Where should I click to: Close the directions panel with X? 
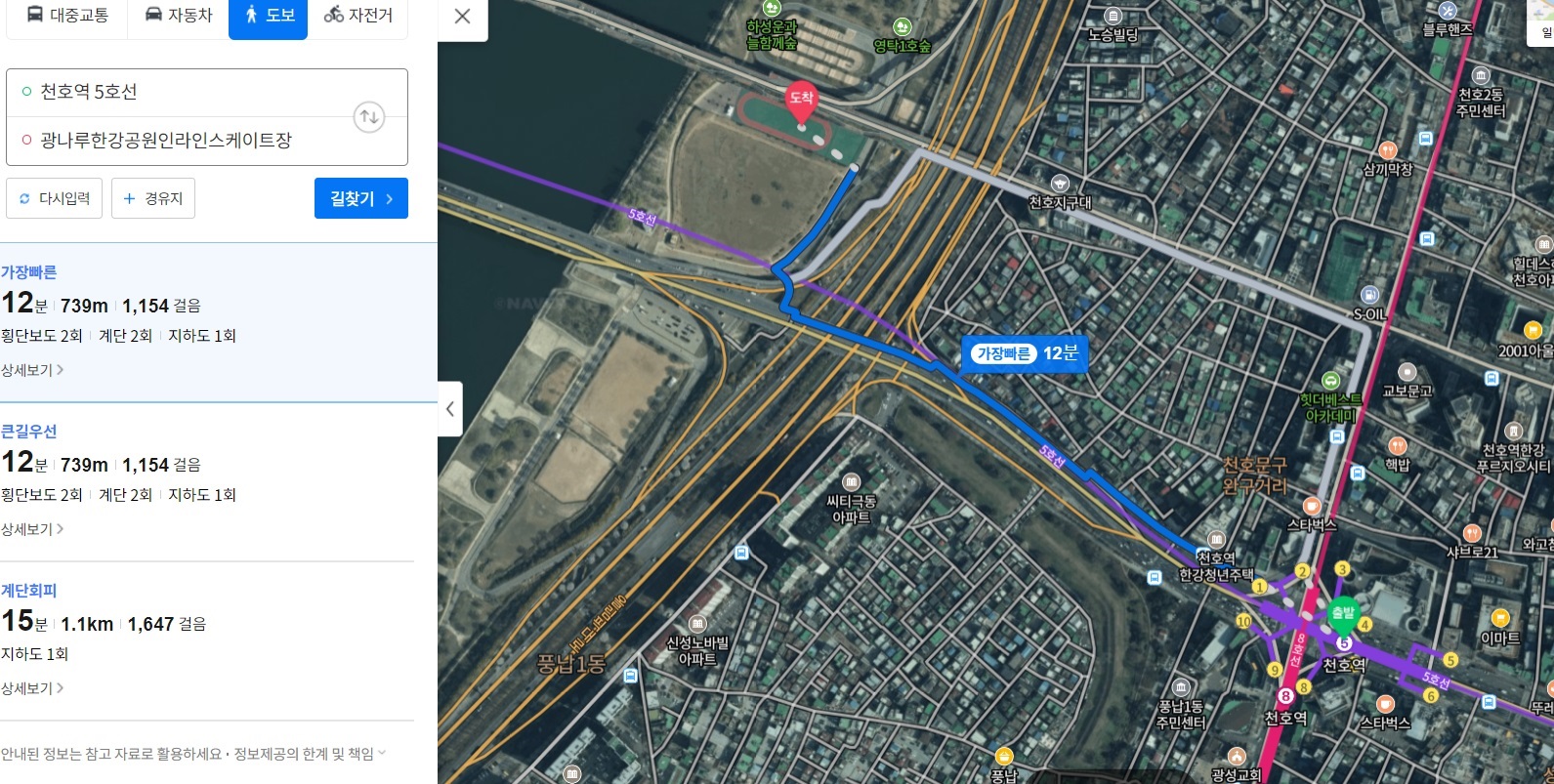click(x=463, y=17)
